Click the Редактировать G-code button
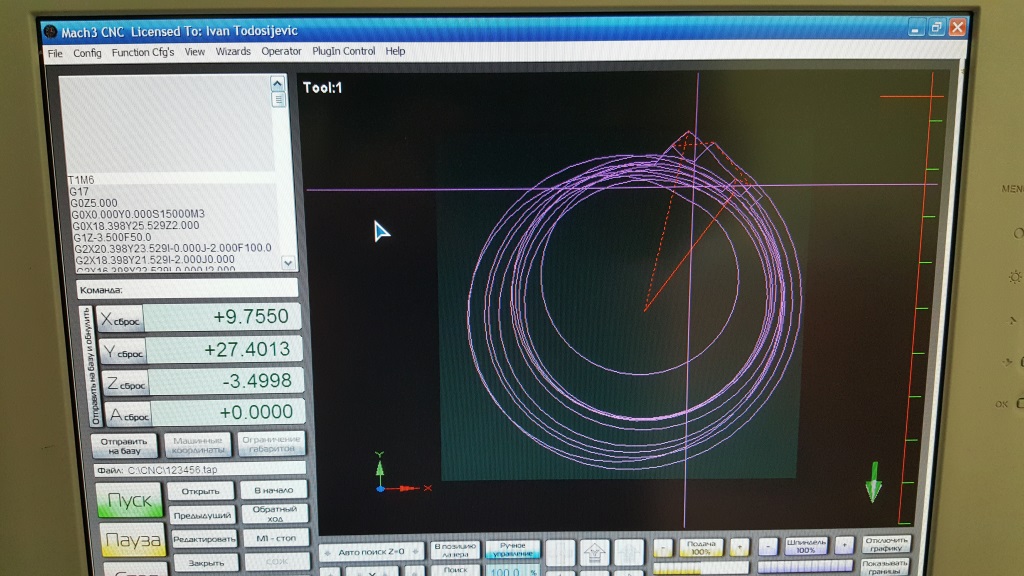 click(204, 539)
